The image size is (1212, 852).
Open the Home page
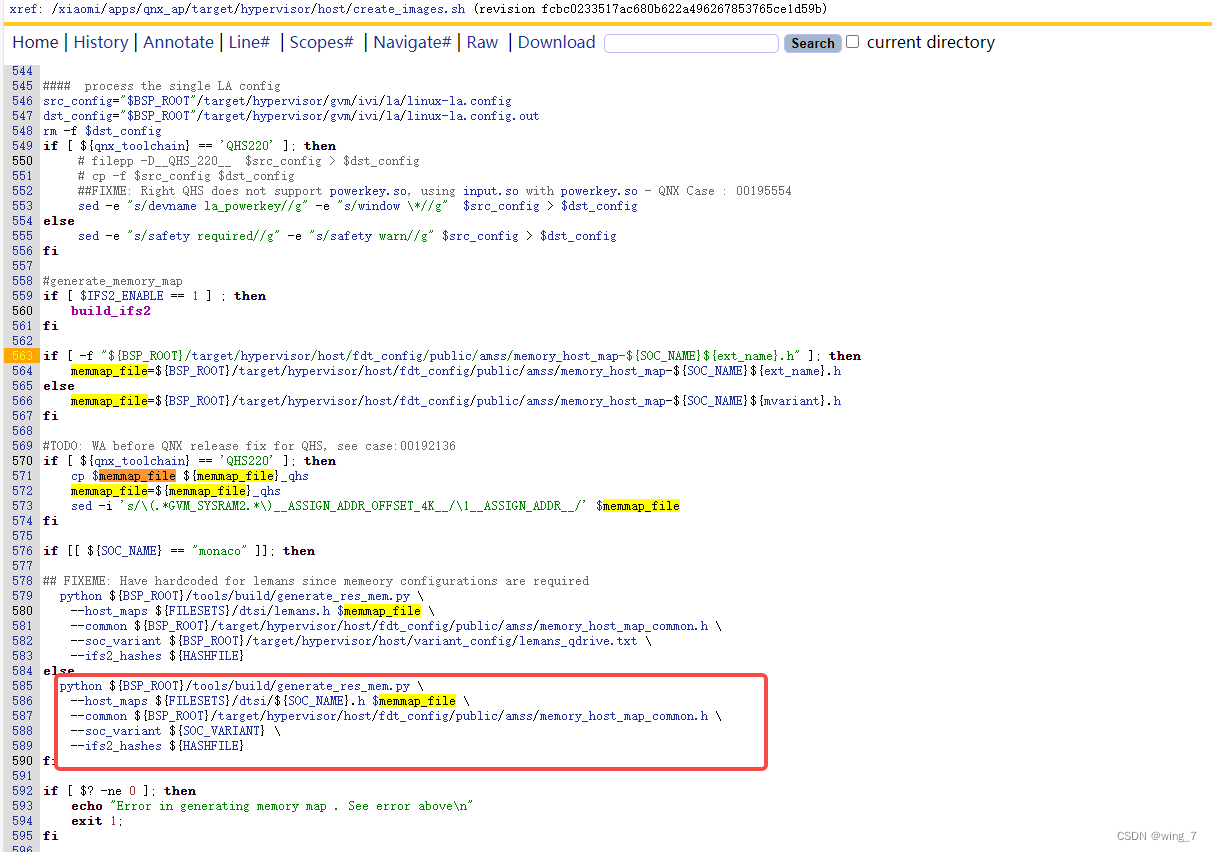tap(35, 42)
